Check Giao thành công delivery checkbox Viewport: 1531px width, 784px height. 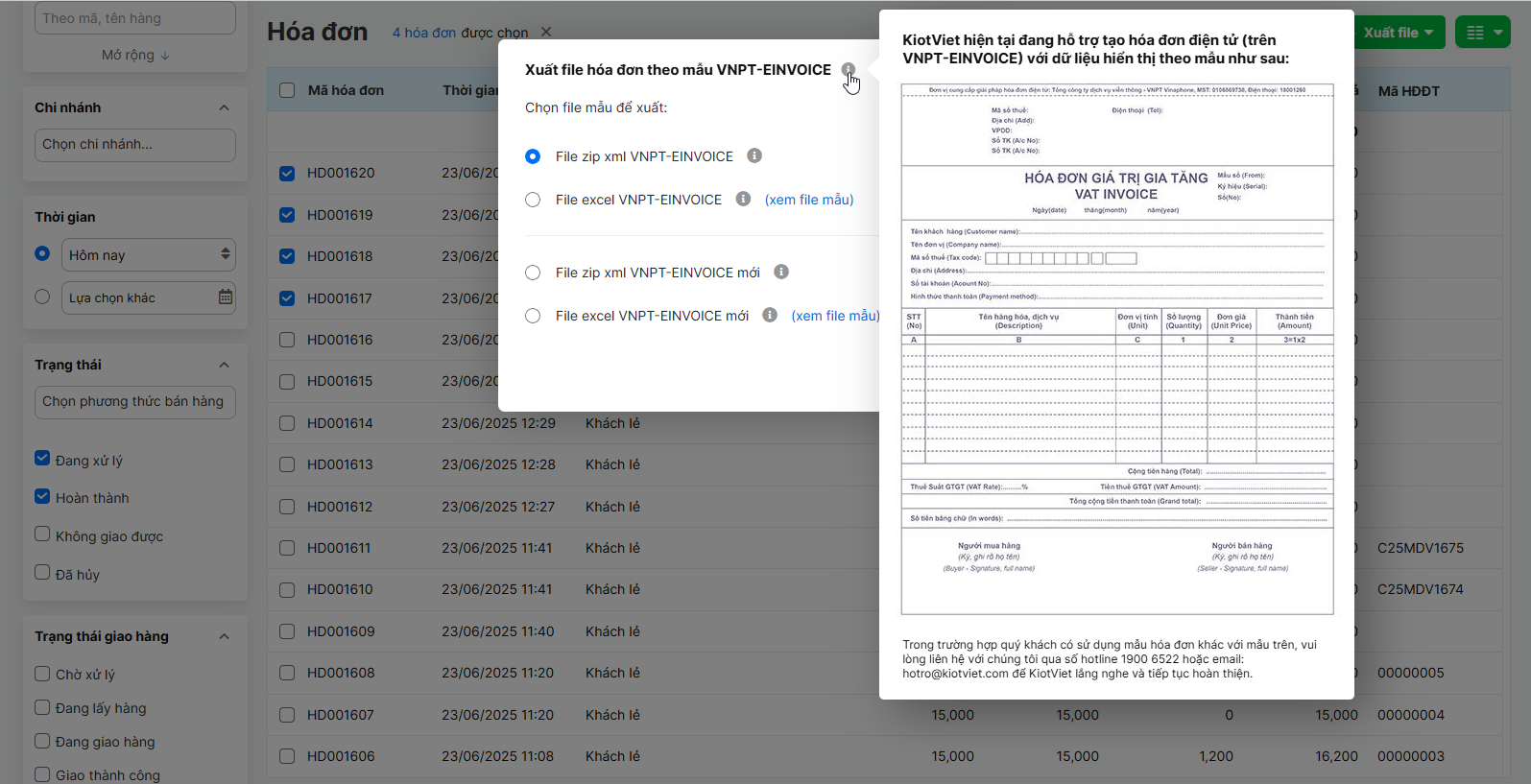(42, 774)
